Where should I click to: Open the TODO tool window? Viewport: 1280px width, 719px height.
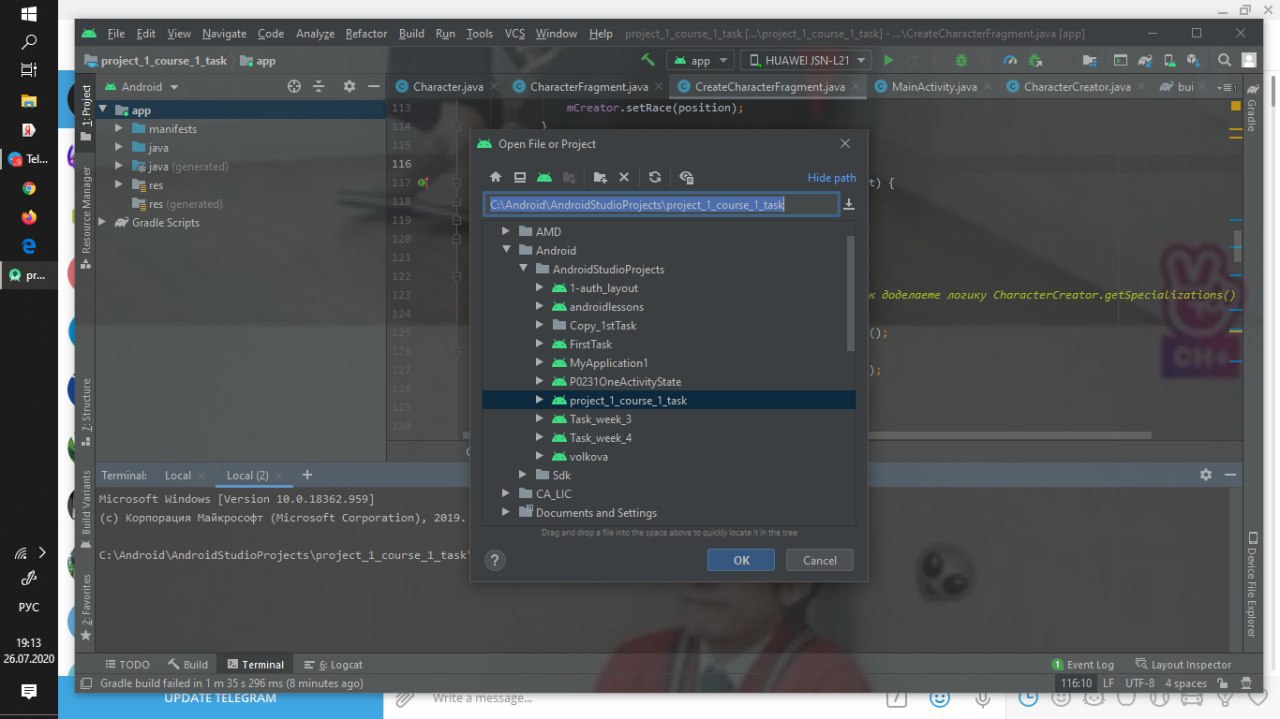pyautogui.click(x=127, y=664)
